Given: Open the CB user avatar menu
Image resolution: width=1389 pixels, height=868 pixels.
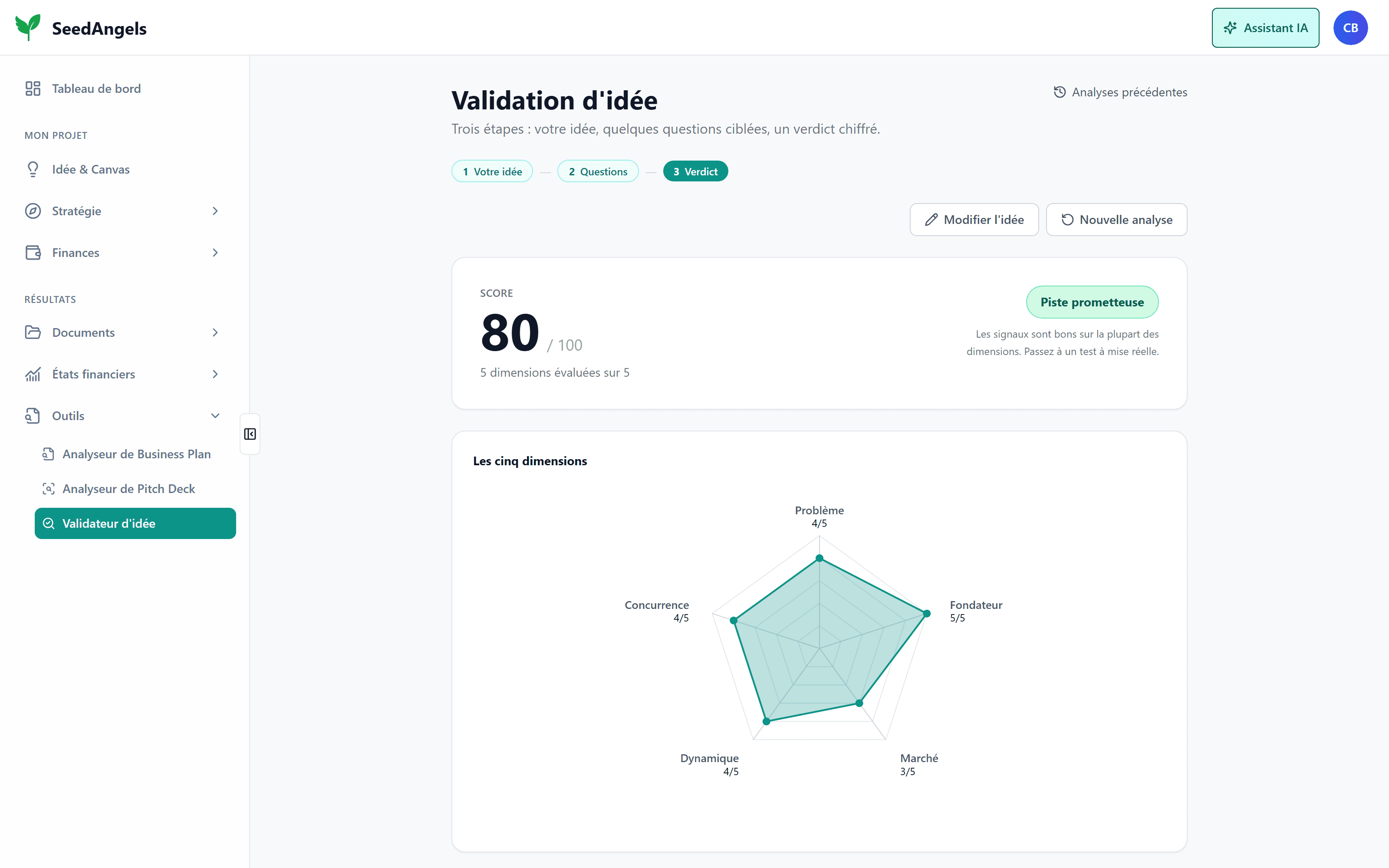Looking at the screenshot, I should pos(1350,27).
